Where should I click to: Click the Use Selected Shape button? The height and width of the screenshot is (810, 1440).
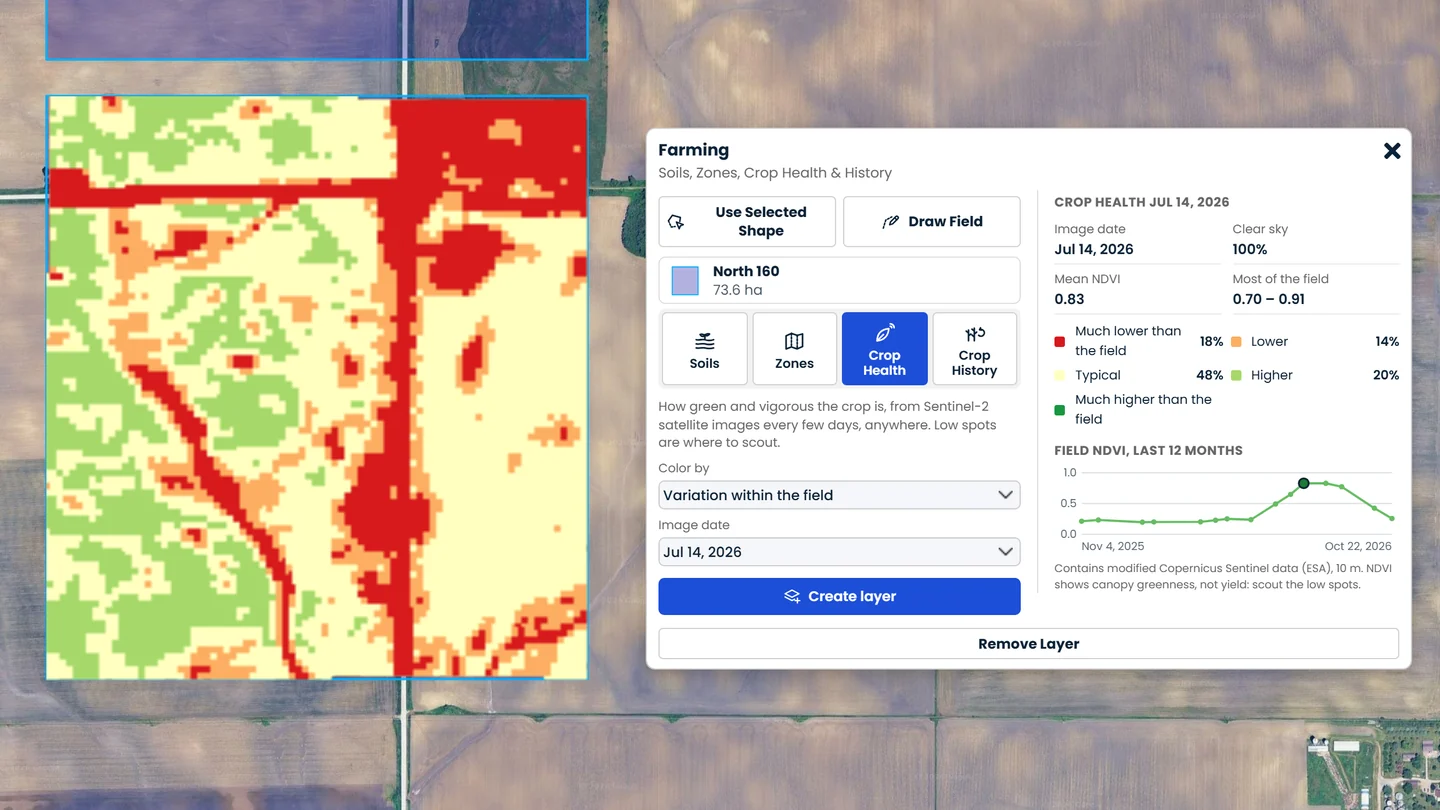(x=747, y=221)
